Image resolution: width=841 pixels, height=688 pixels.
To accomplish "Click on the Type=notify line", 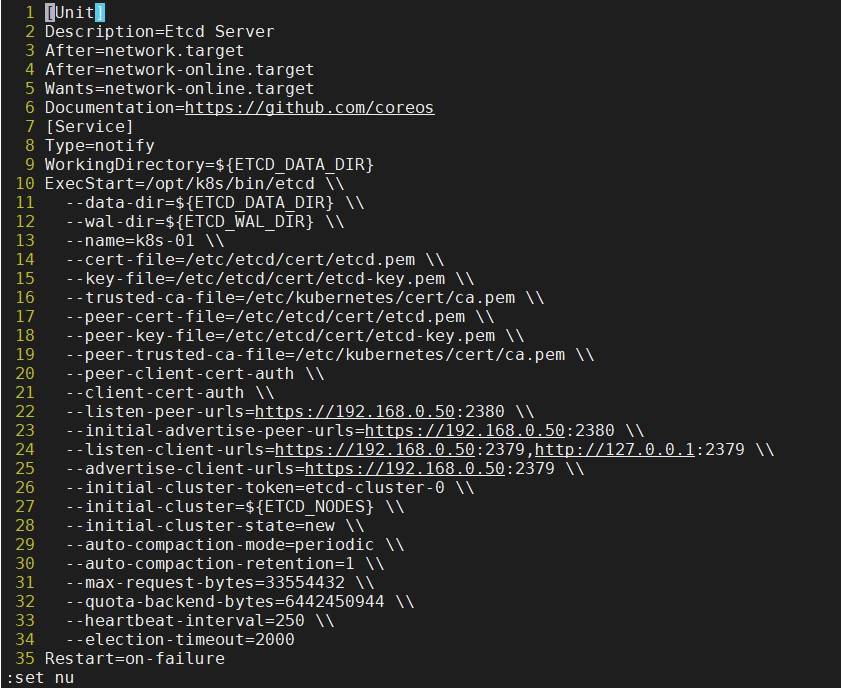I will 99,145.
